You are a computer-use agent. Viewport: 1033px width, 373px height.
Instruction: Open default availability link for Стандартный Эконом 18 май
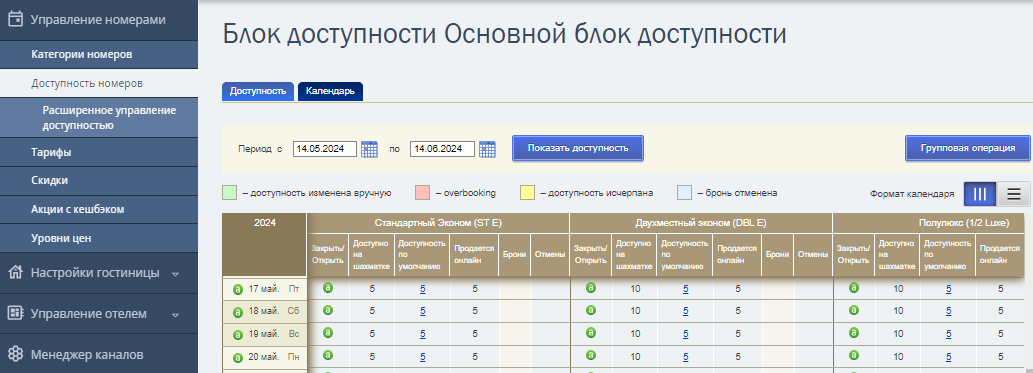(x=422, y=311)
